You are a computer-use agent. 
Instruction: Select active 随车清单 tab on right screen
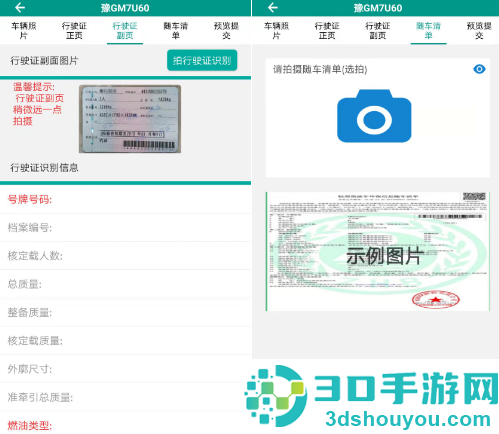(x=428, y=31)
